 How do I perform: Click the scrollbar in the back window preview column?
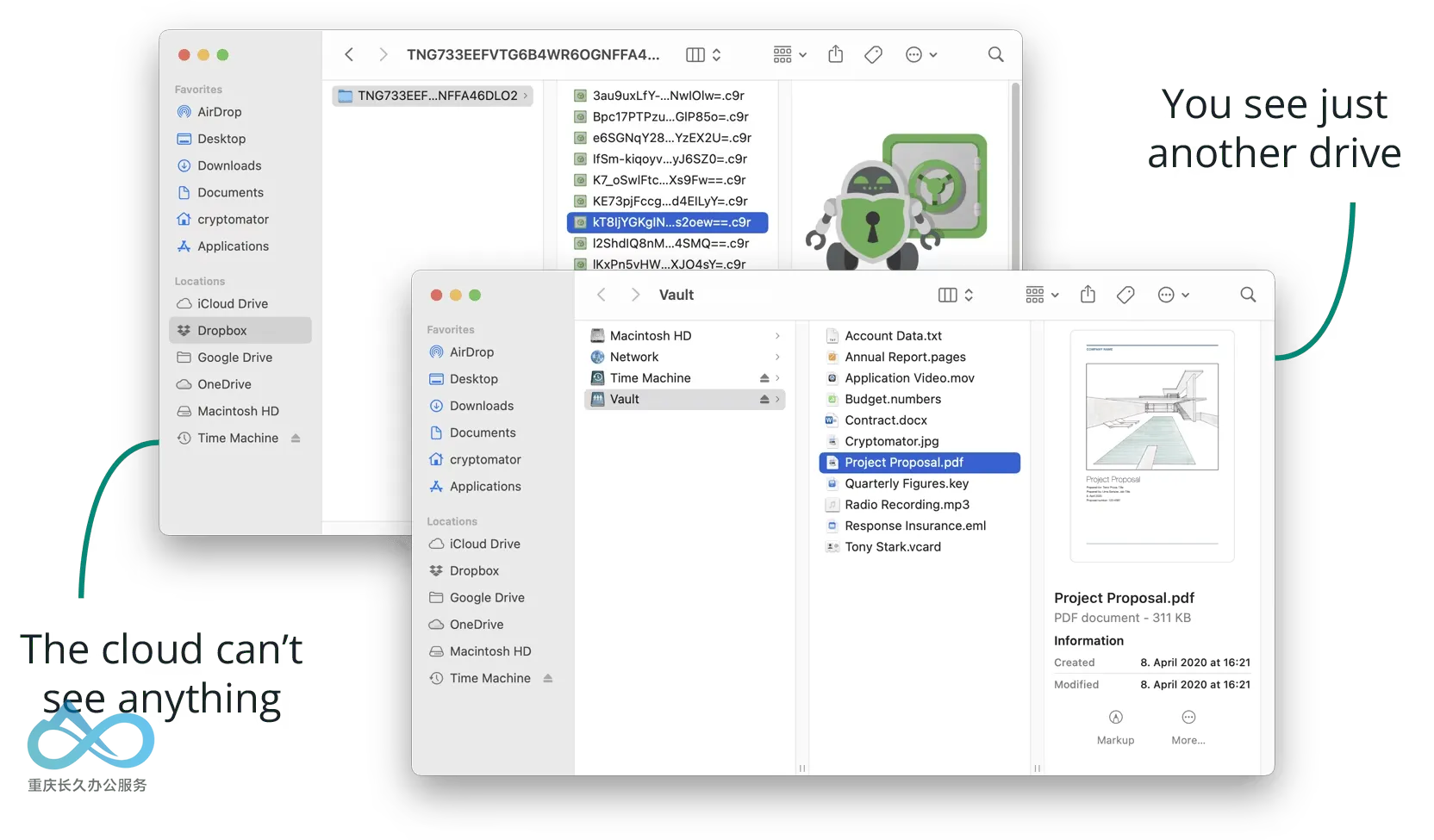(1015, 175)
